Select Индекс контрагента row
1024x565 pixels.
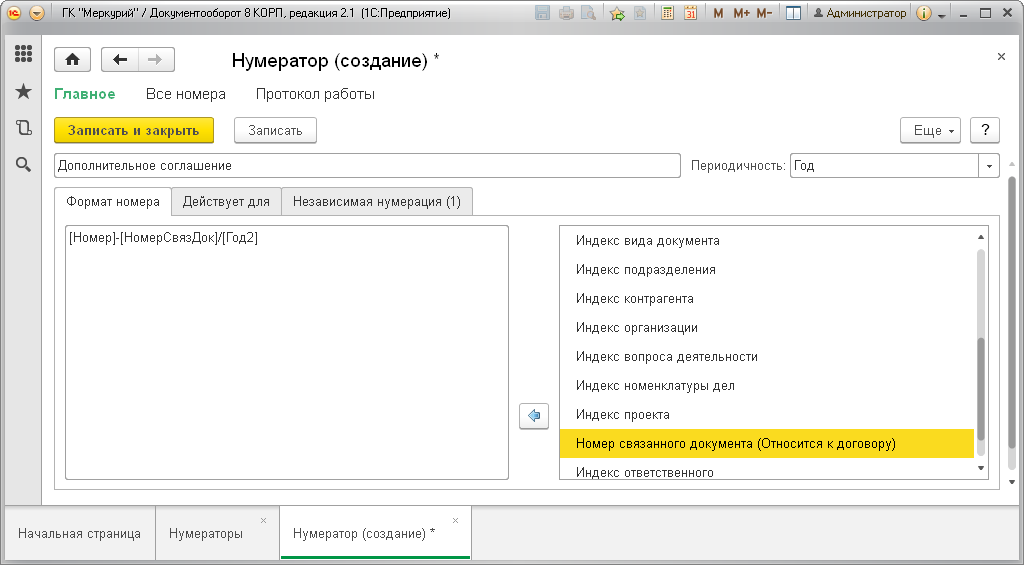[x=767, y=299]
